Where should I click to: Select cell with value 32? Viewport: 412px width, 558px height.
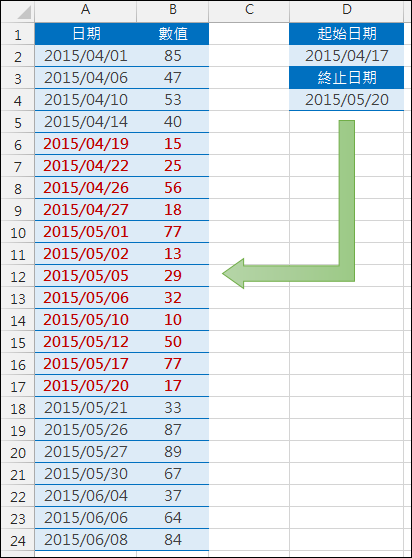tap(173, 298)
